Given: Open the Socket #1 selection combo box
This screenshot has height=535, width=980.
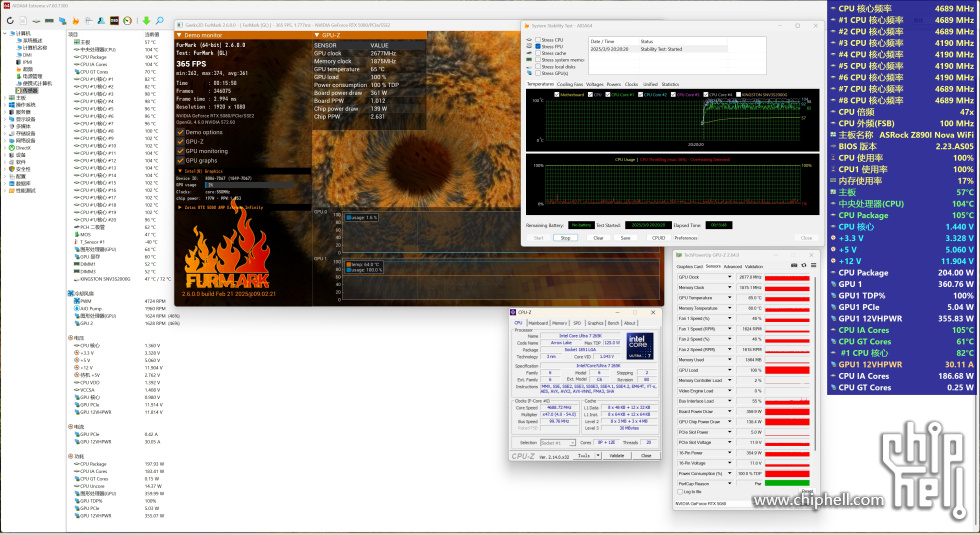Looking at the screenshot, I should pos(558,442).
